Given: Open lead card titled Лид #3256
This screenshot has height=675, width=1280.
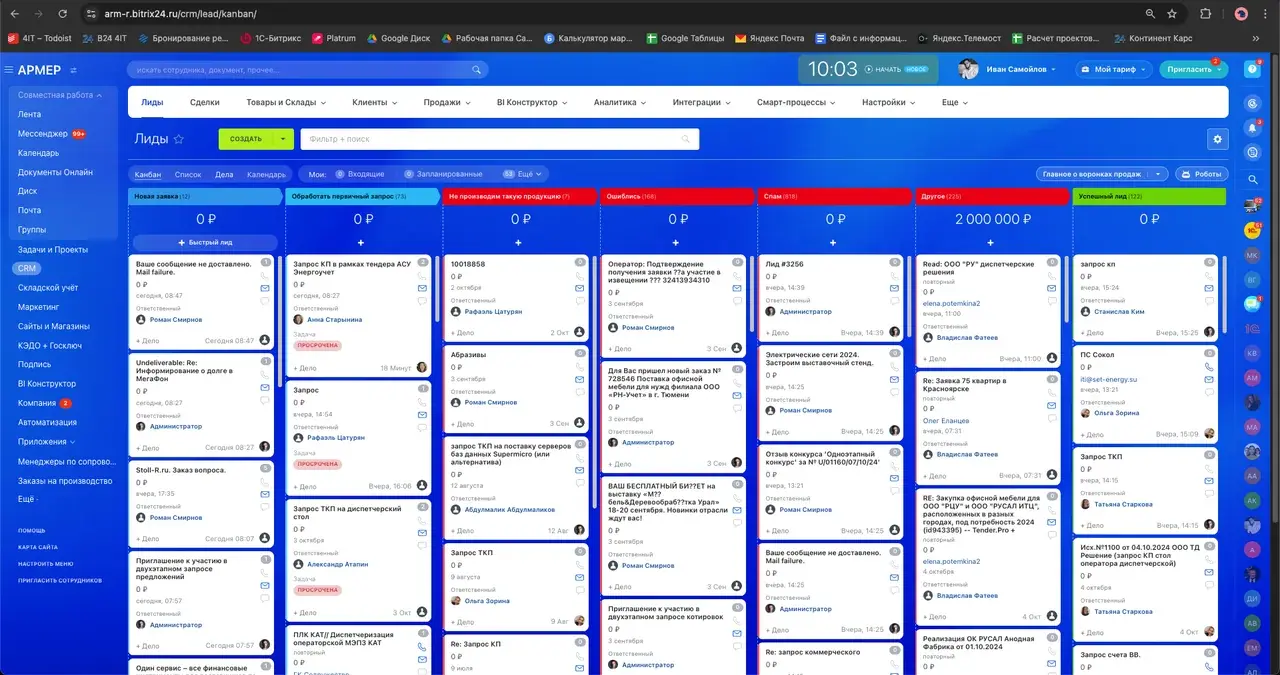Looking at the screenshot, I should tap(784, 264).
